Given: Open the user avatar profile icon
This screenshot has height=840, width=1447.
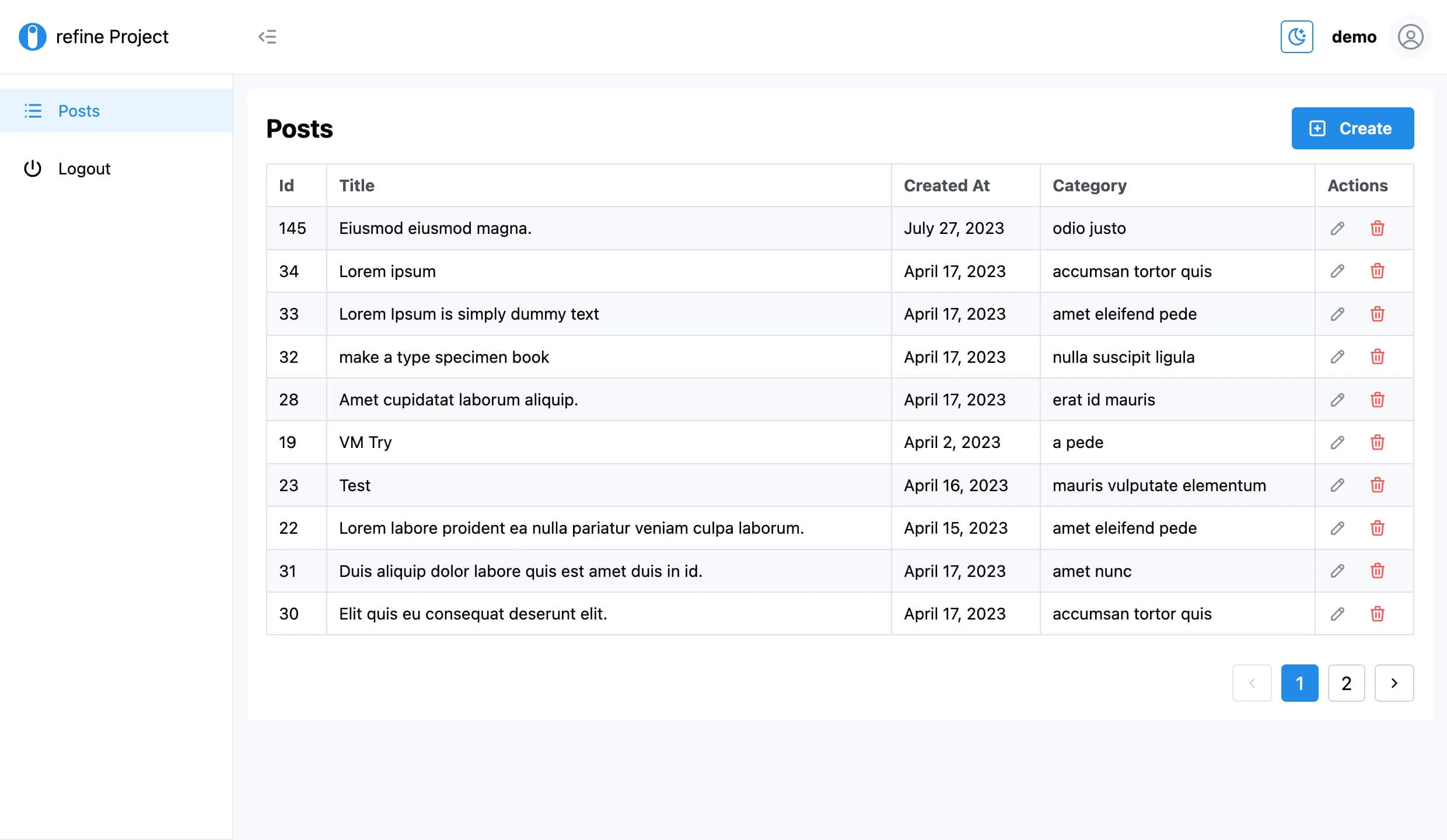Looking at the screenshot, I should pos(1410,37).
